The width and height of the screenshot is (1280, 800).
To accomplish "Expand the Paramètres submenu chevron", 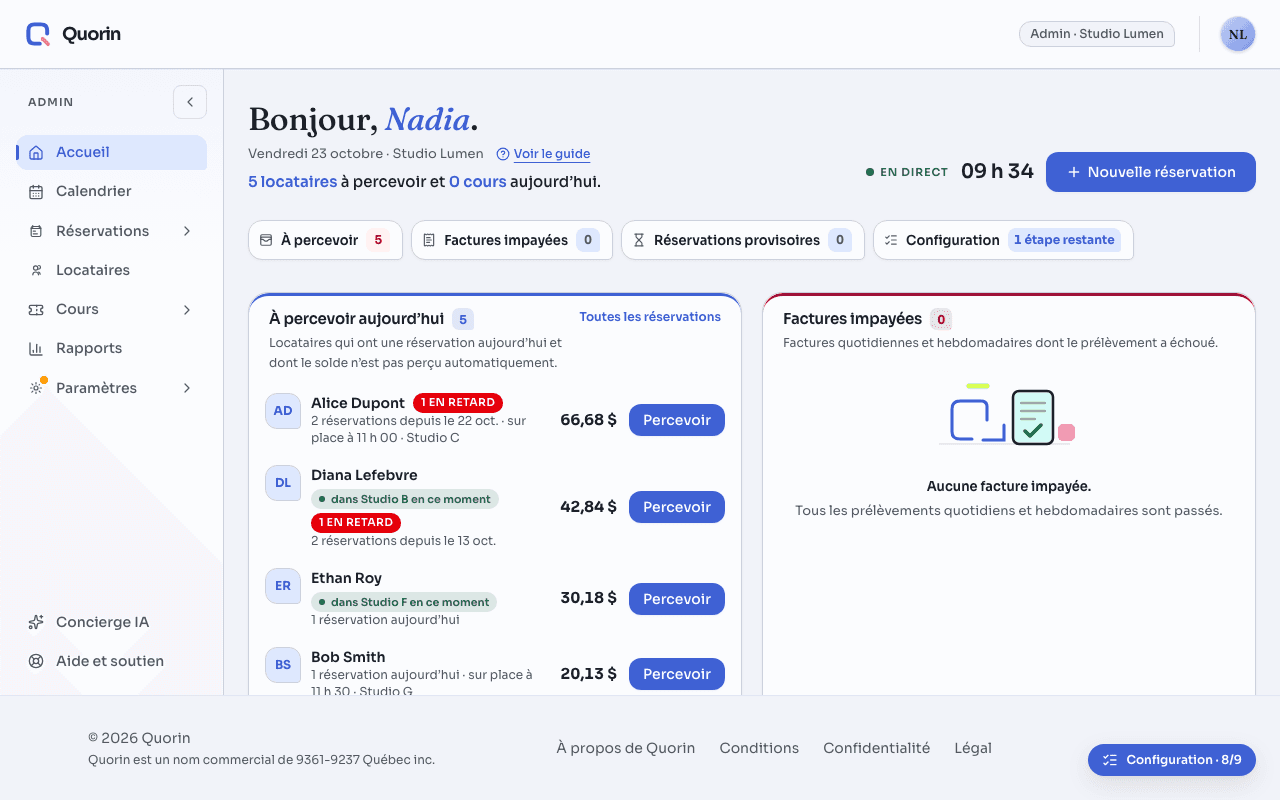I will tap(186, 388).
